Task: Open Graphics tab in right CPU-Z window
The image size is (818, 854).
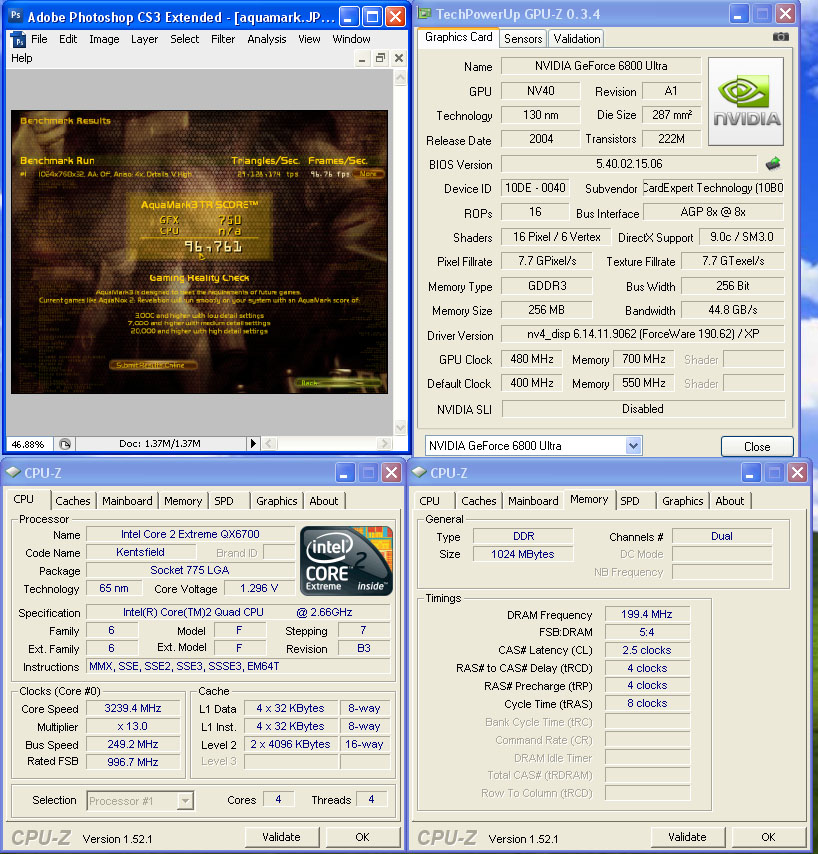Action: (x=682, y=501)
